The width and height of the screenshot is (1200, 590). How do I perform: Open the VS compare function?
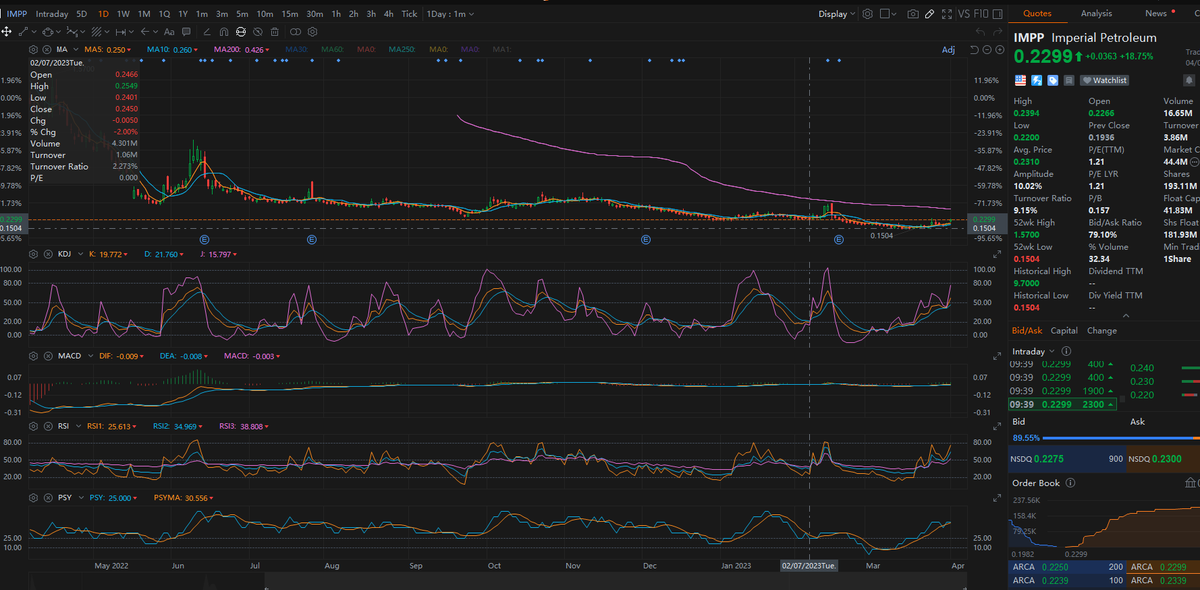pyautogui.click(x=963, y=14)
